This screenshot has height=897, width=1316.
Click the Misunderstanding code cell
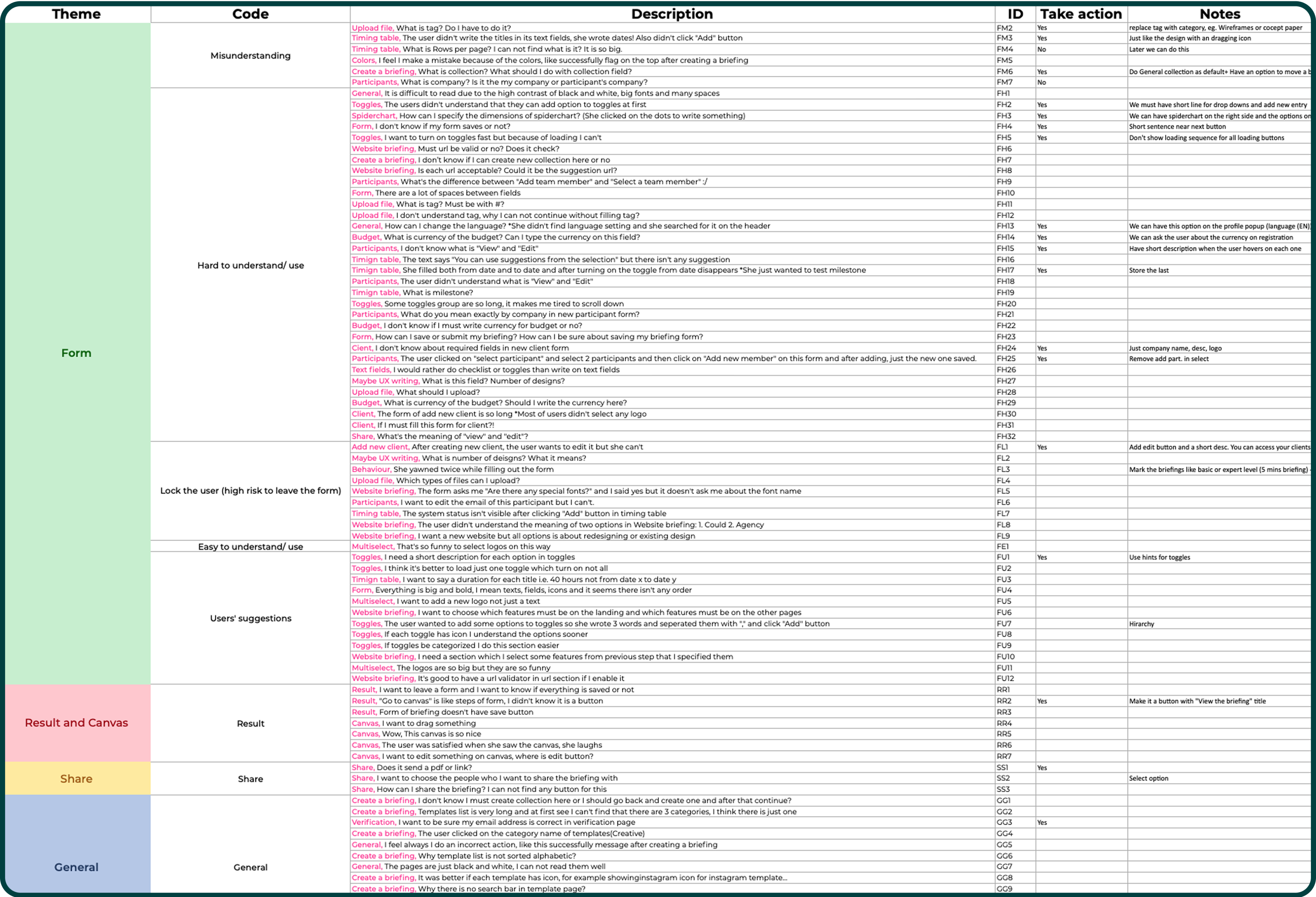[x=250, y=56]
